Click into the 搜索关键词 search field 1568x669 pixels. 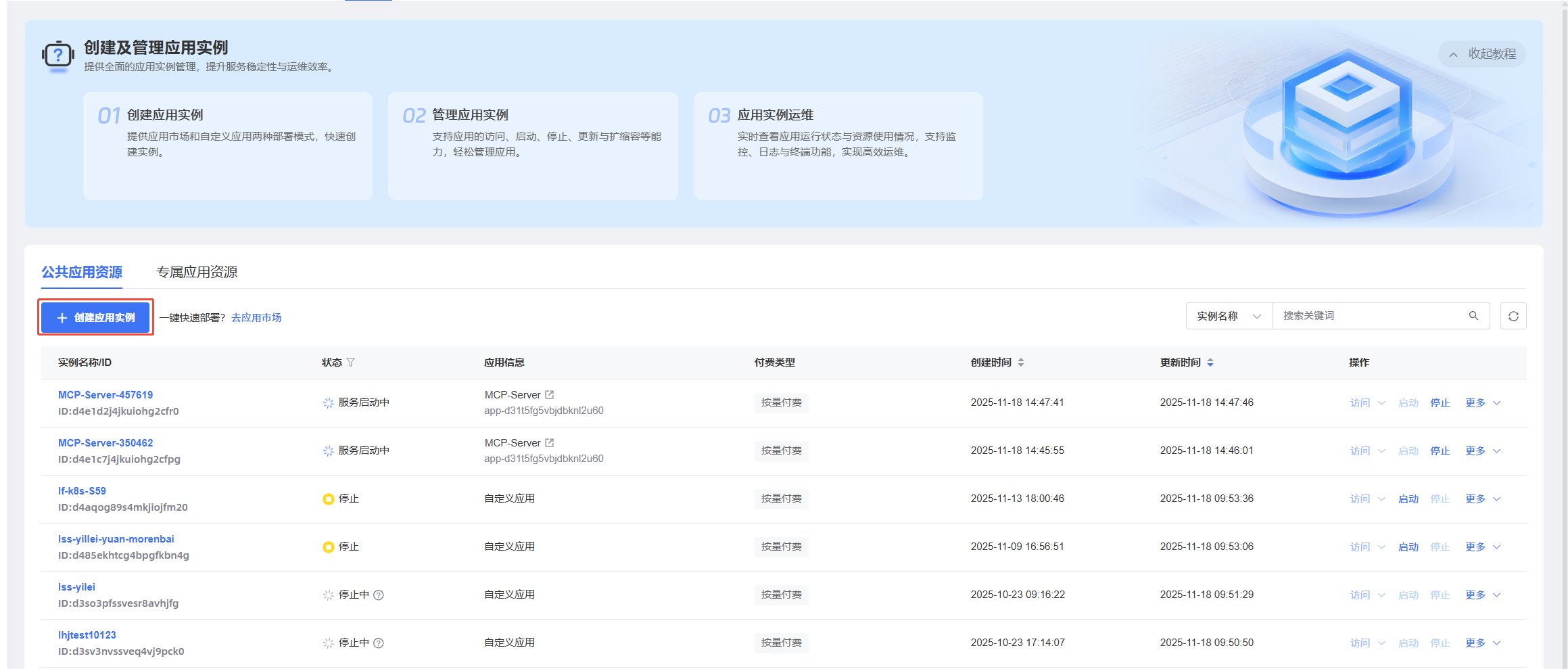[1369, 316]
